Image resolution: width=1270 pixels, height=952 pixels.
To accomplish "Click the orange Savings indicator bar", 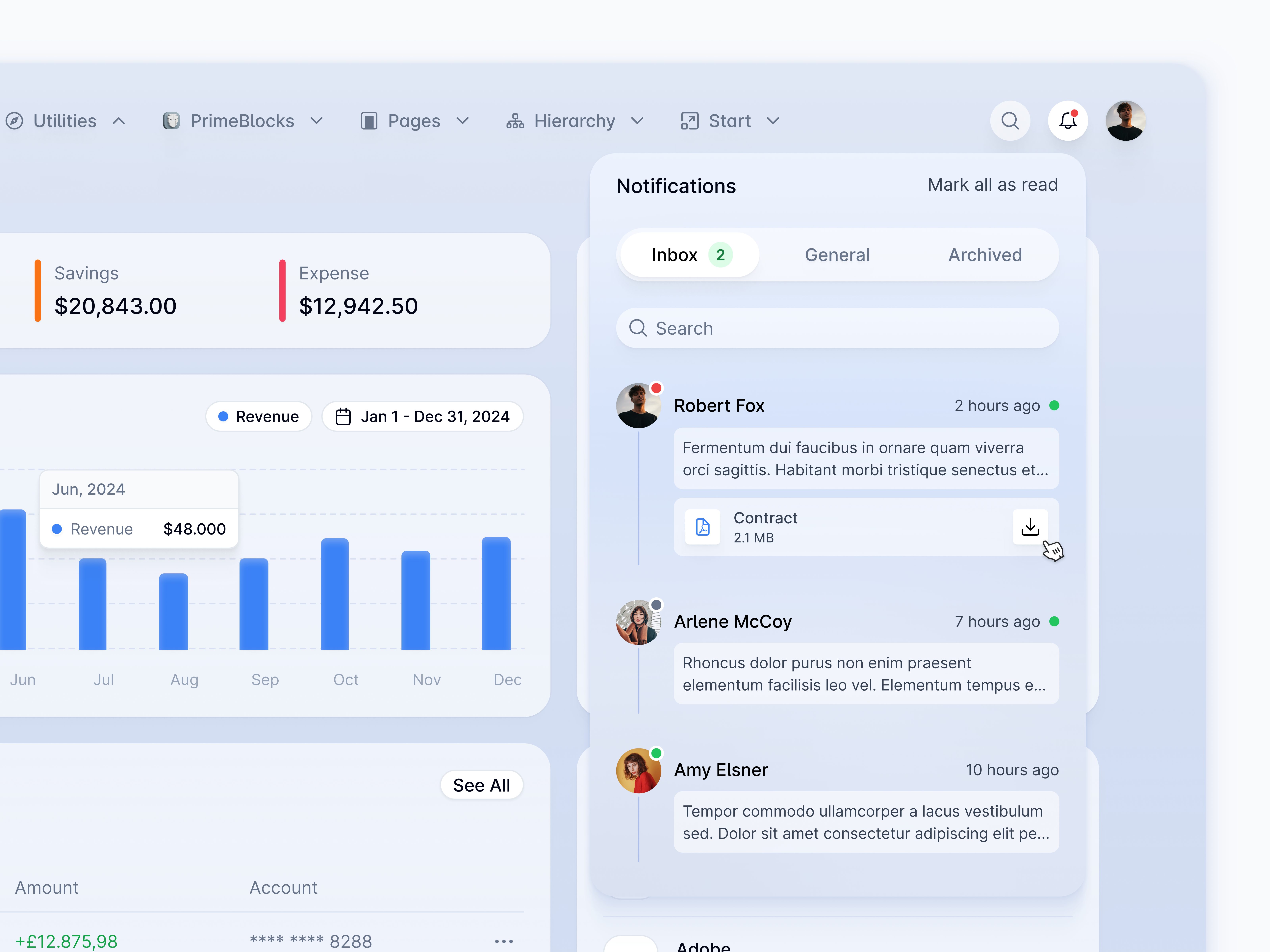I will click(38, 290).
